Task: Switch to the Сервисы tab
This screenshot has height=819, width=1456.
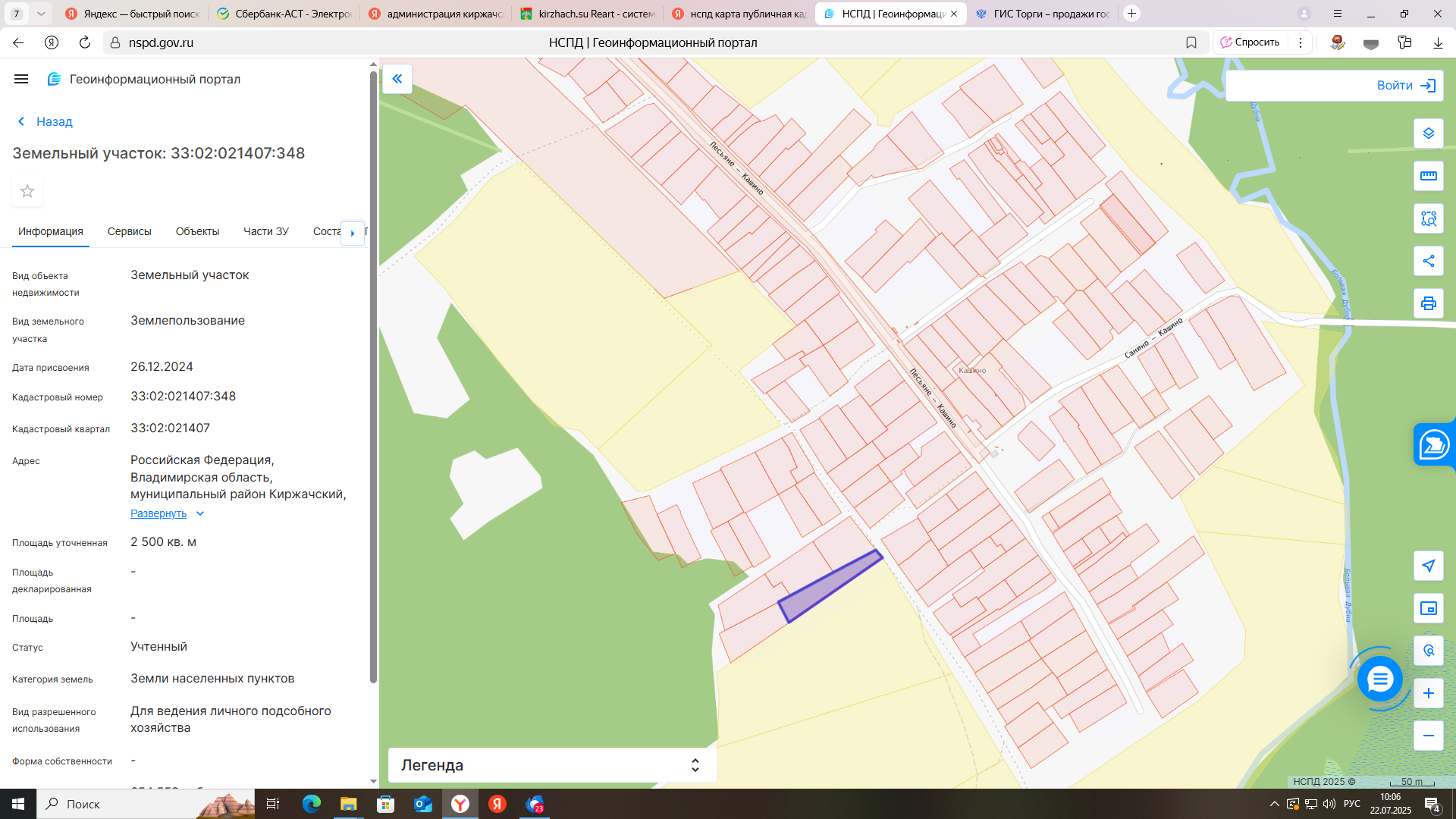Action: [129, 231]
